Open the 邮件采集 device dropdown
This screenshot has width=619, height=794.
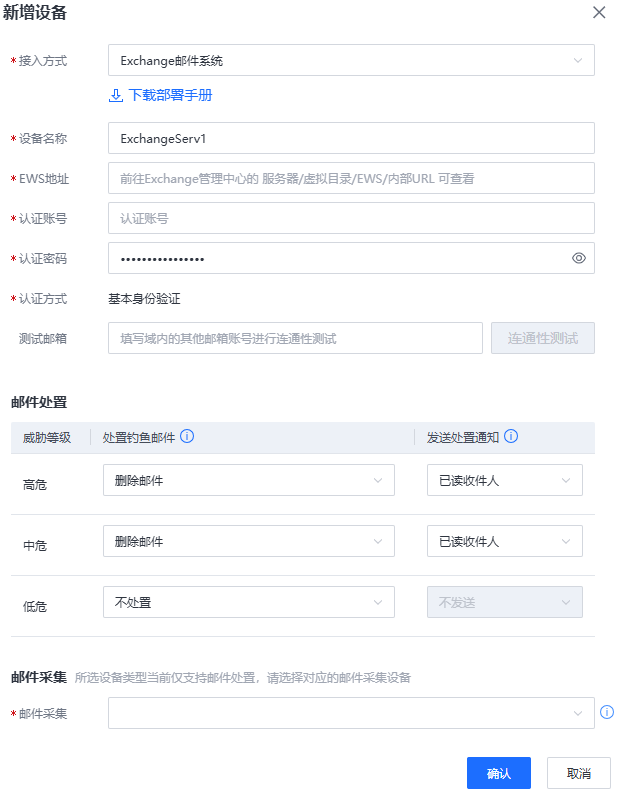click(x=351, y=713)
